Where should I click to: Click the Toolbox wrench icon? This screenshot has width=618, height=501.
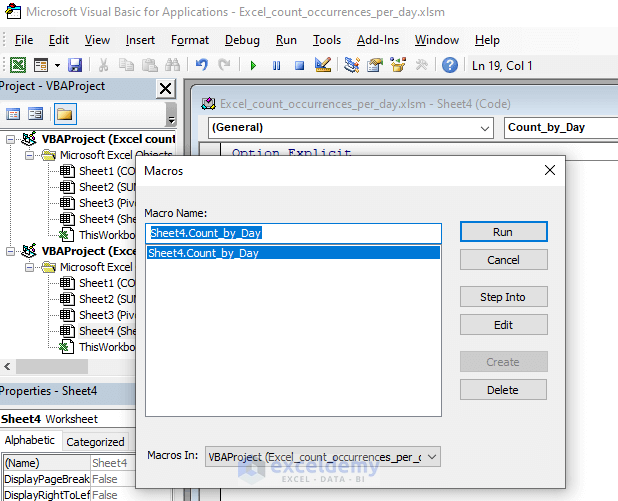[421, 65]
